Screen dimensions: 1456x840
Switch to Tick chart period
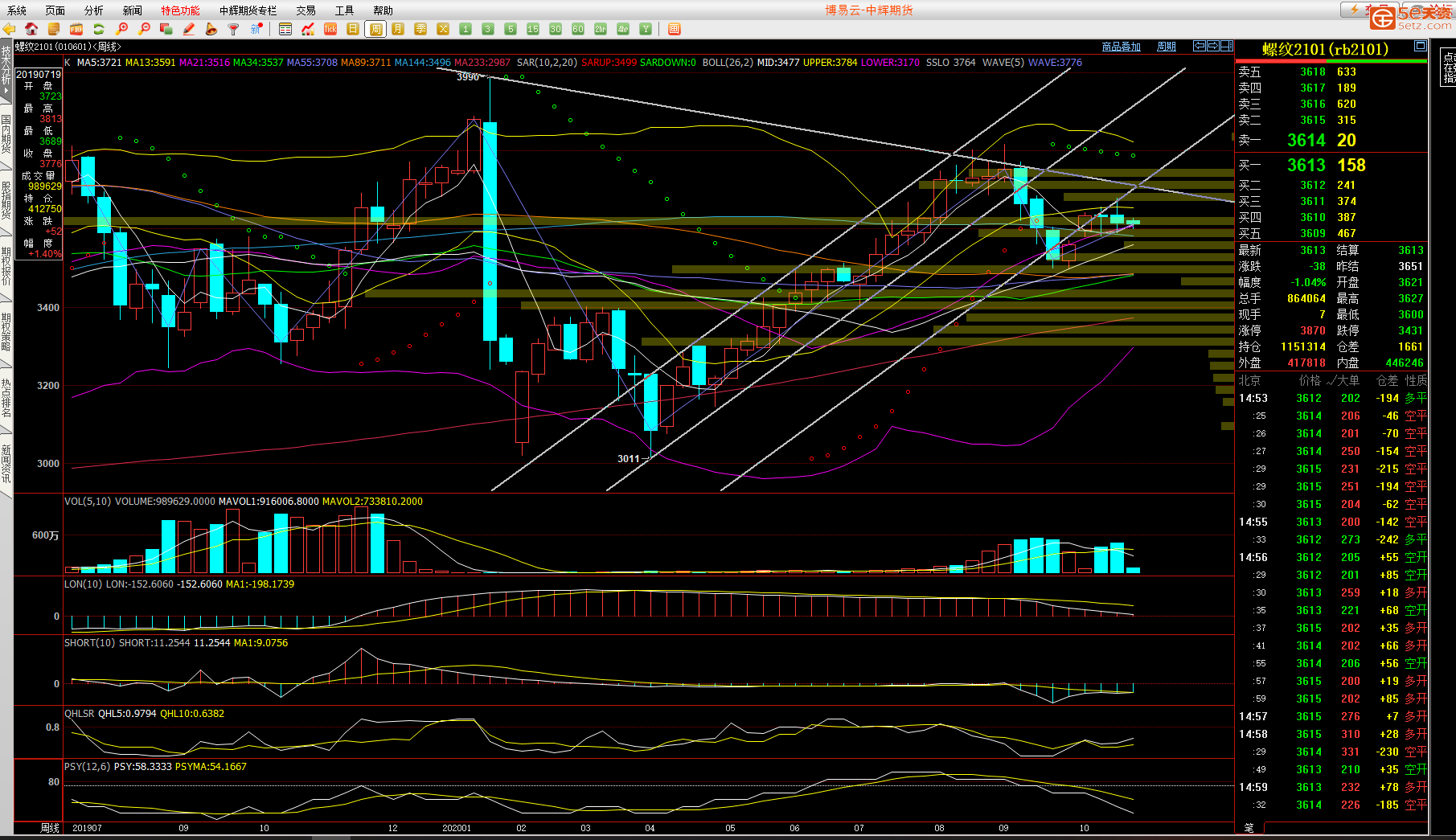point(330,29)
